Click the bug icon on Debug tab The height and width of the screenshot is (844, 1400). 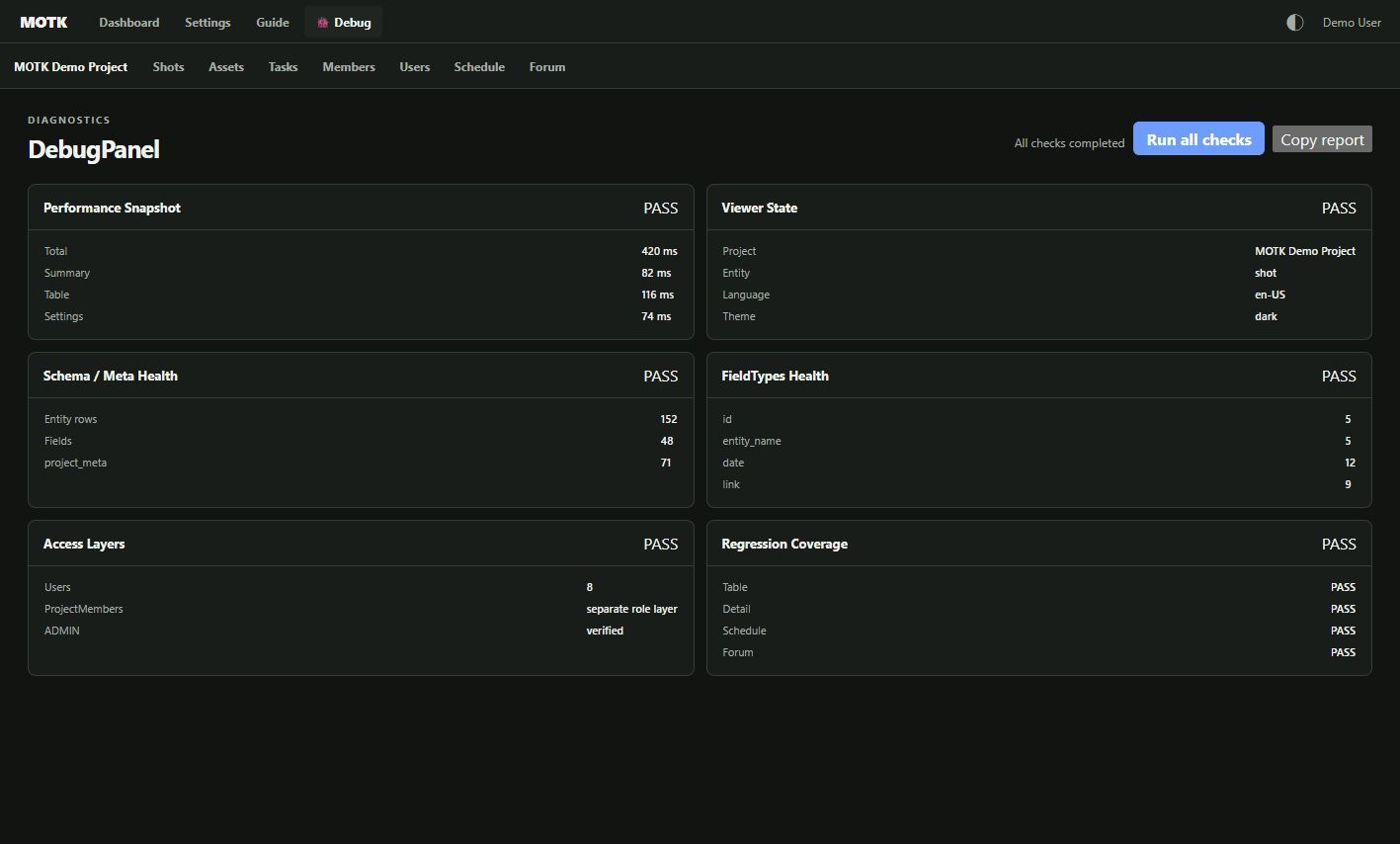(322, 23)
